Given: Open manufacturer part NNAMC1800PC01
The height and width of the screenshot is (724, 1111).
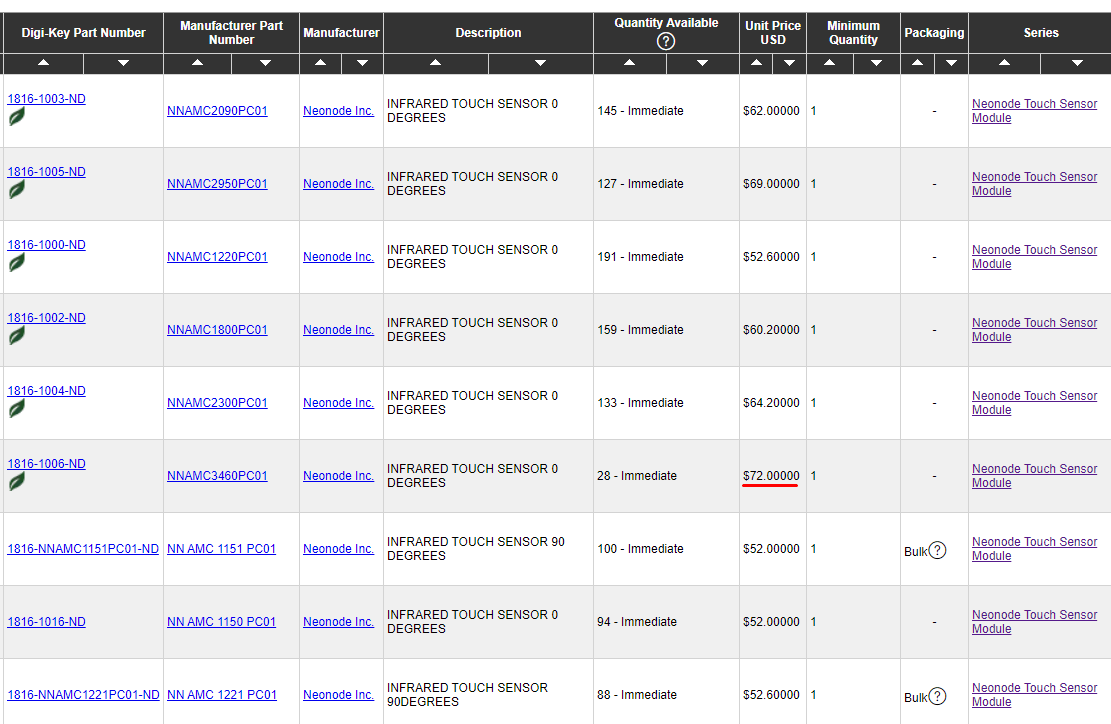Looking at the screenshot, I should (218, 329).
